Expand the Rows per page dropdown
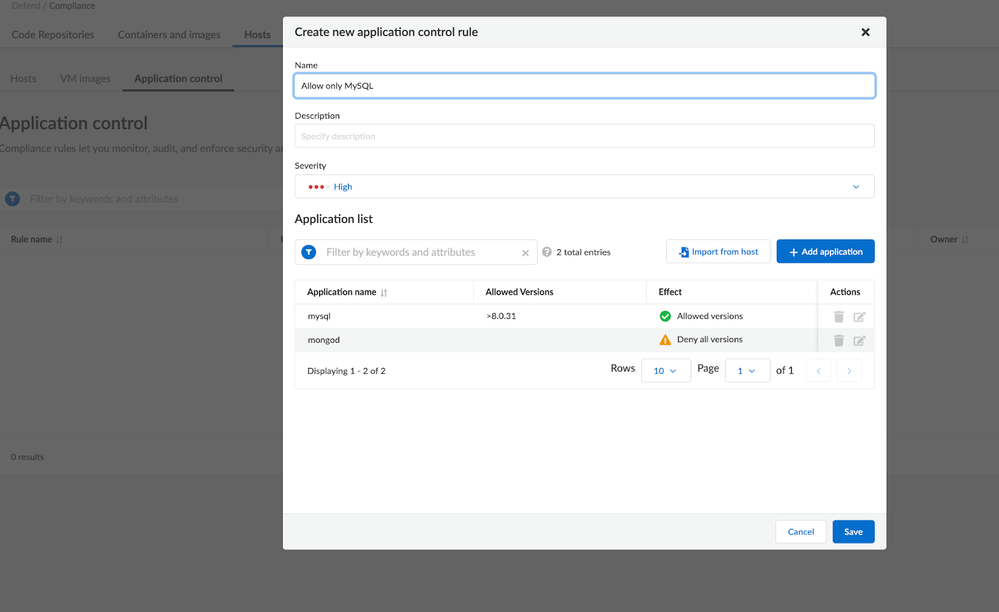The width and height of the screenshot is (999, 612). 665,371
